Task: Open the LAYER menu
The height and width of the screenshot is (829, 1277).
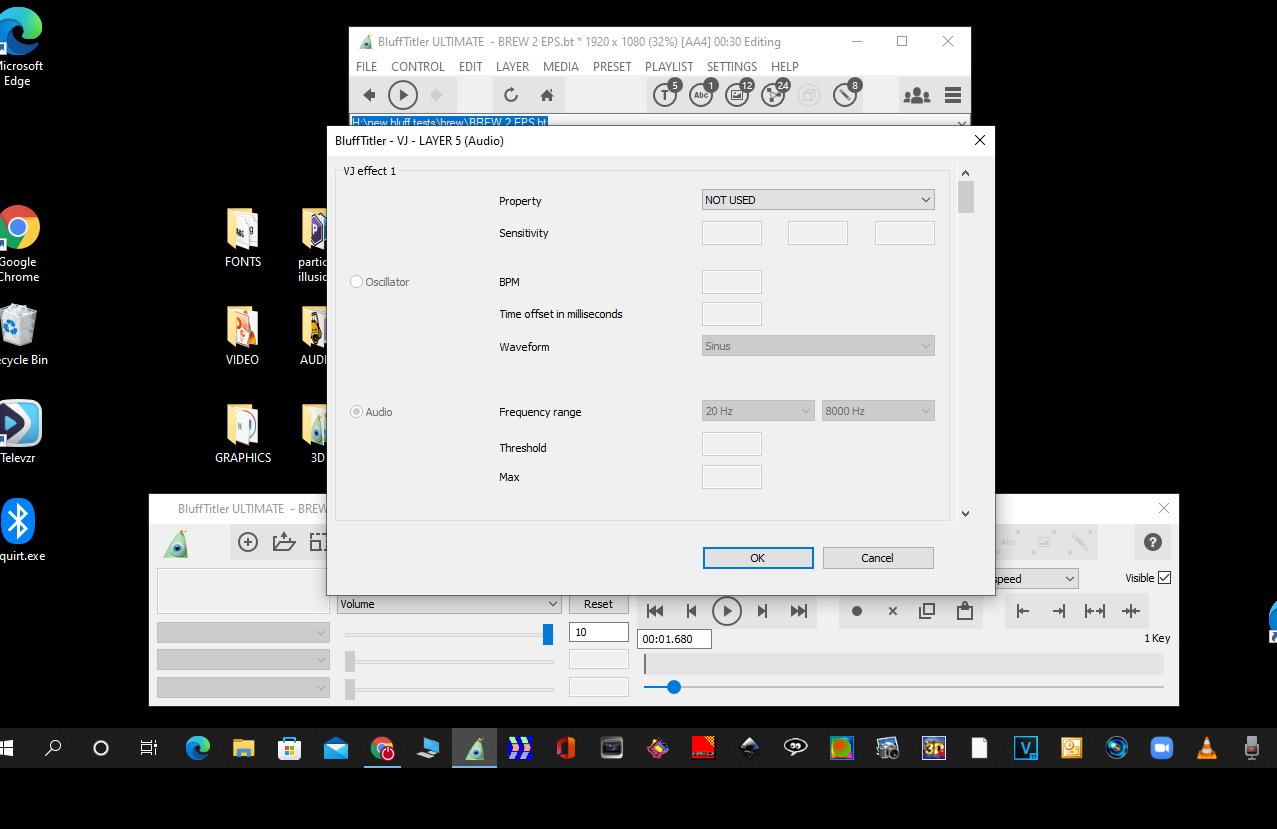Action: point(513,67)
